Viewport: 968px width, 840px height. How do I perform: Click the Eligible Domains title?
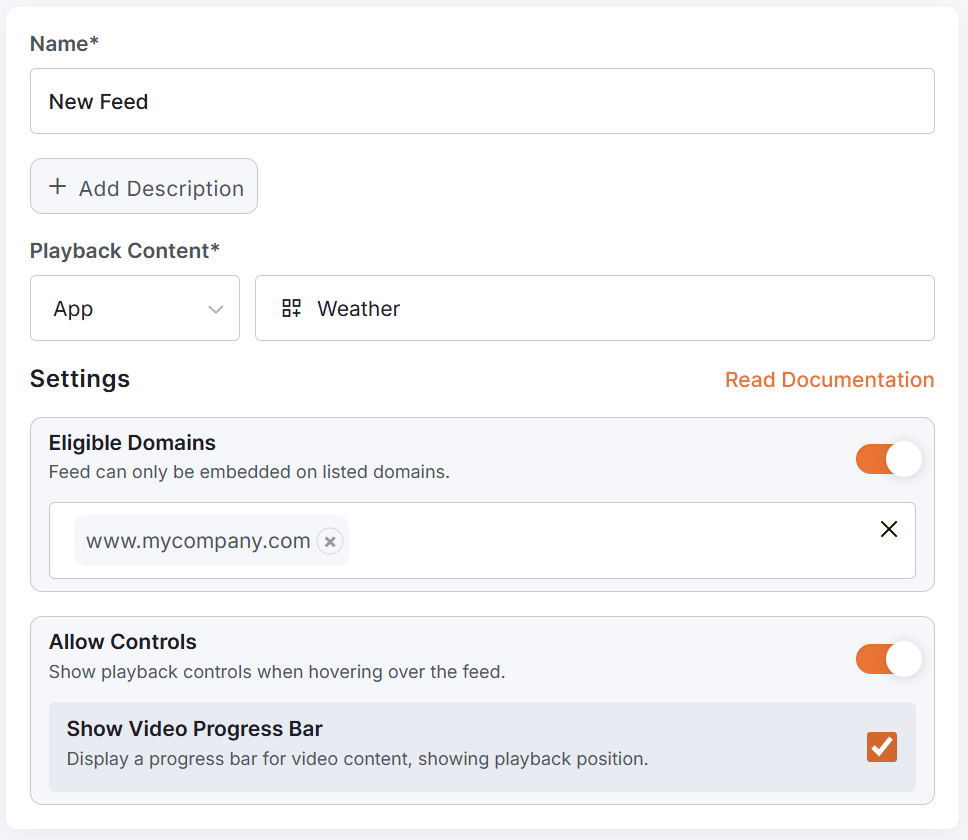point(132,443)
